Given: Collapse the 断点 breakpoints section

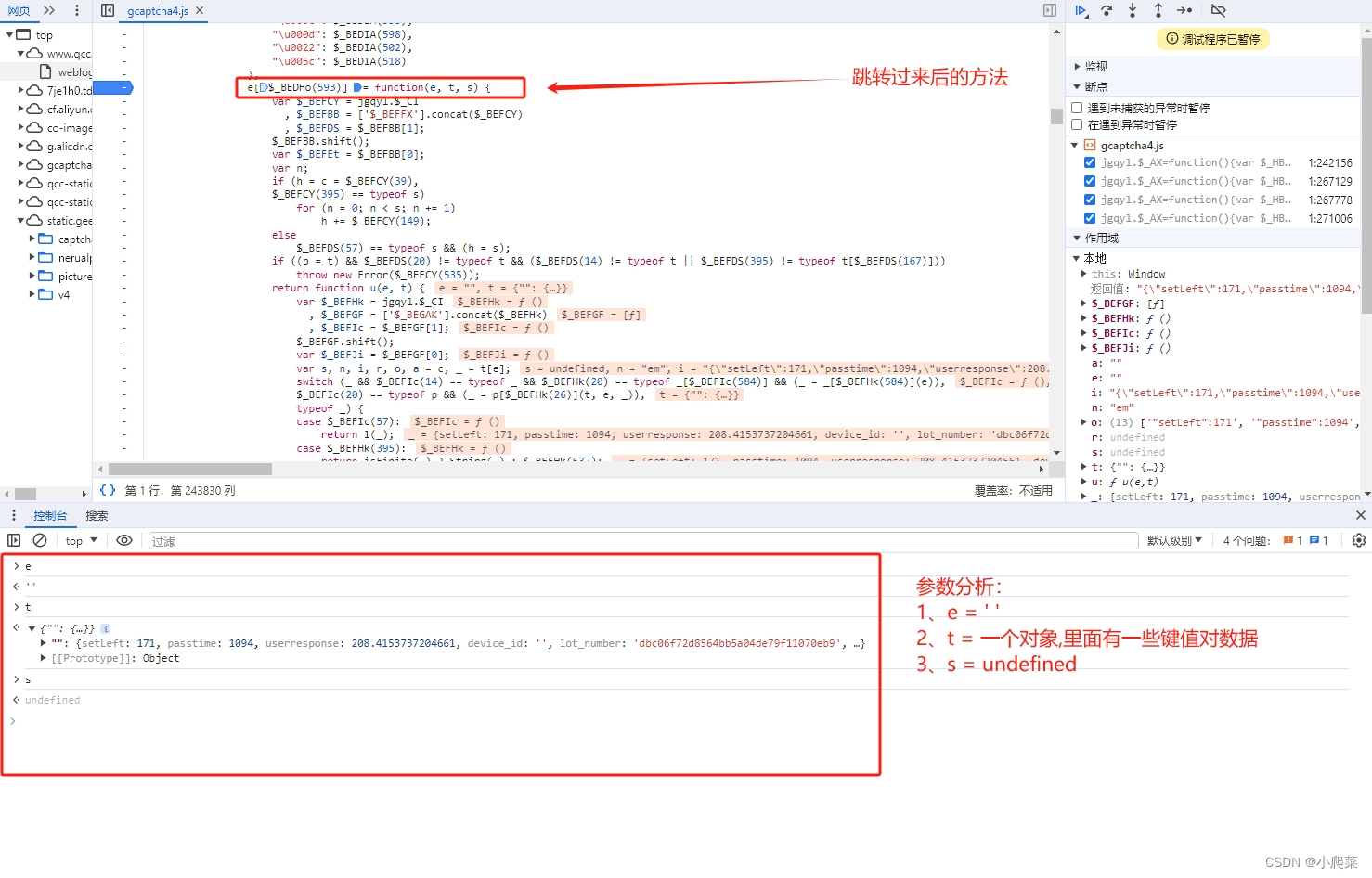Looking at the screenshot, I should [x=1078, y=86].
